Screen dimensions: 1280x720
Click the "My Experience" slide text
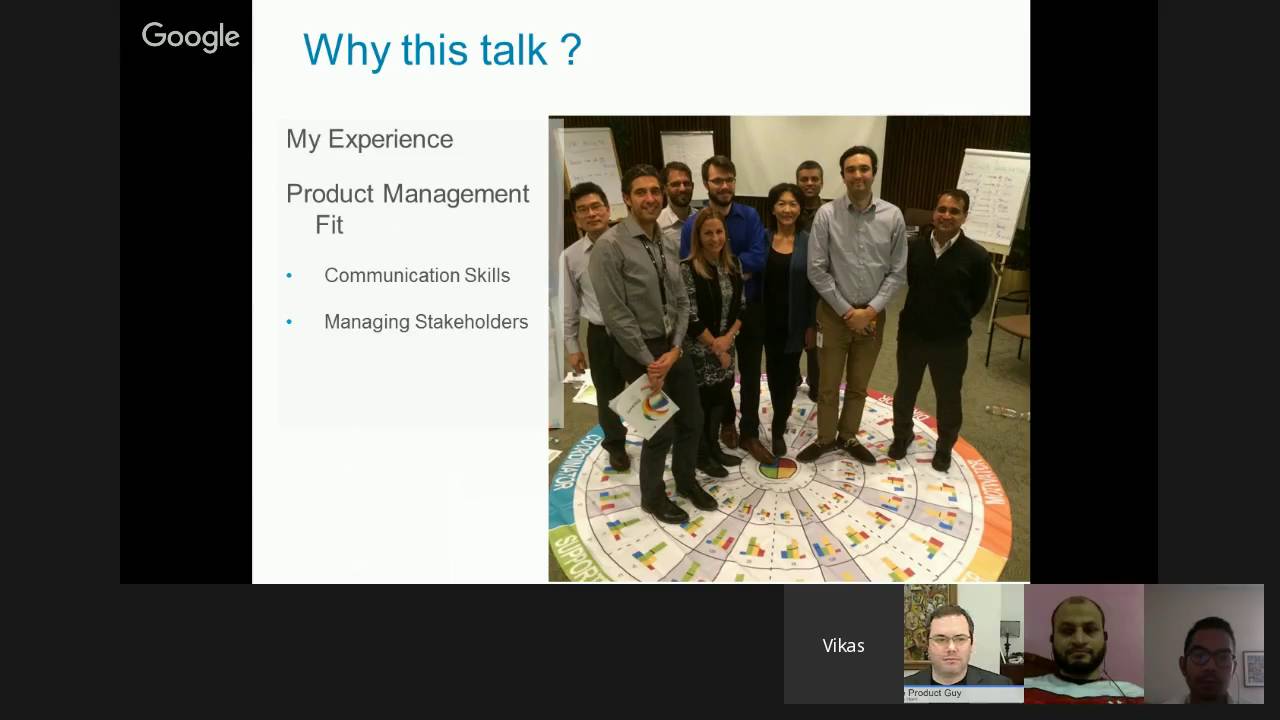coord(369,139)
